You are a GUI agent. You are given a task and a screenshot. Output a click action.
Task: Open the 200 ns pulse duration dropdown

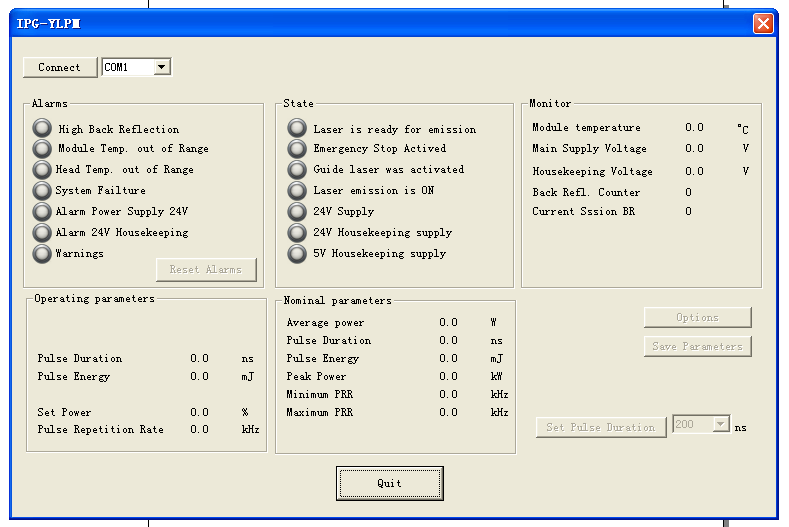[x=721, y=424]
